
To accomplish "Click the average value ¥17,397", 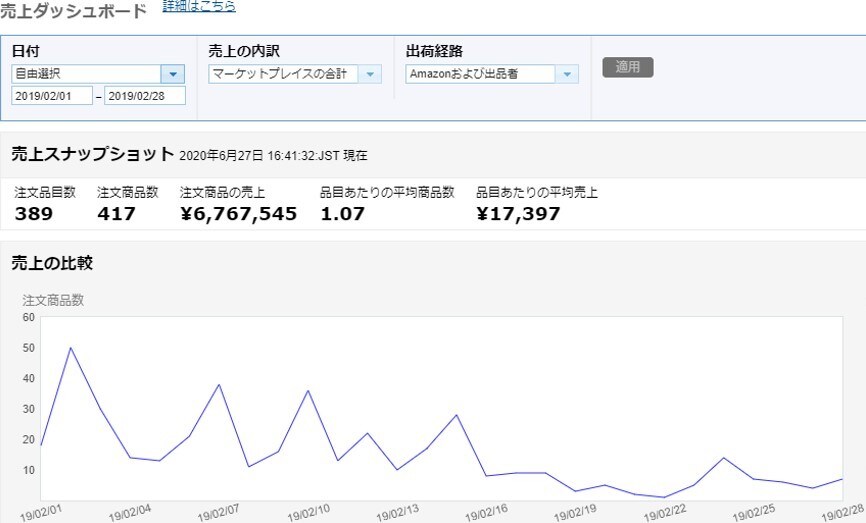I will click(519, 214).
